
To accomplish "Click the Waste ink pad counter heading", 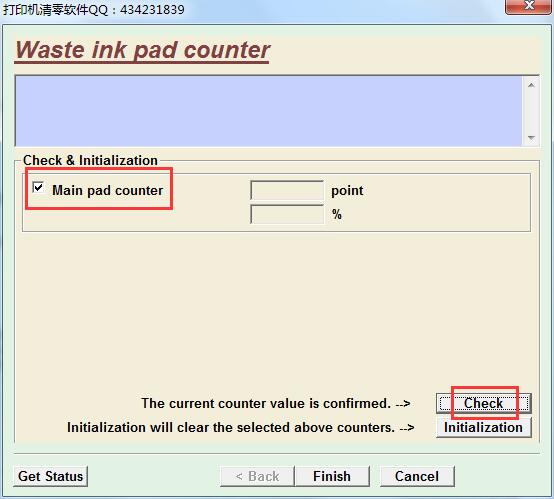I will [142, 50].
